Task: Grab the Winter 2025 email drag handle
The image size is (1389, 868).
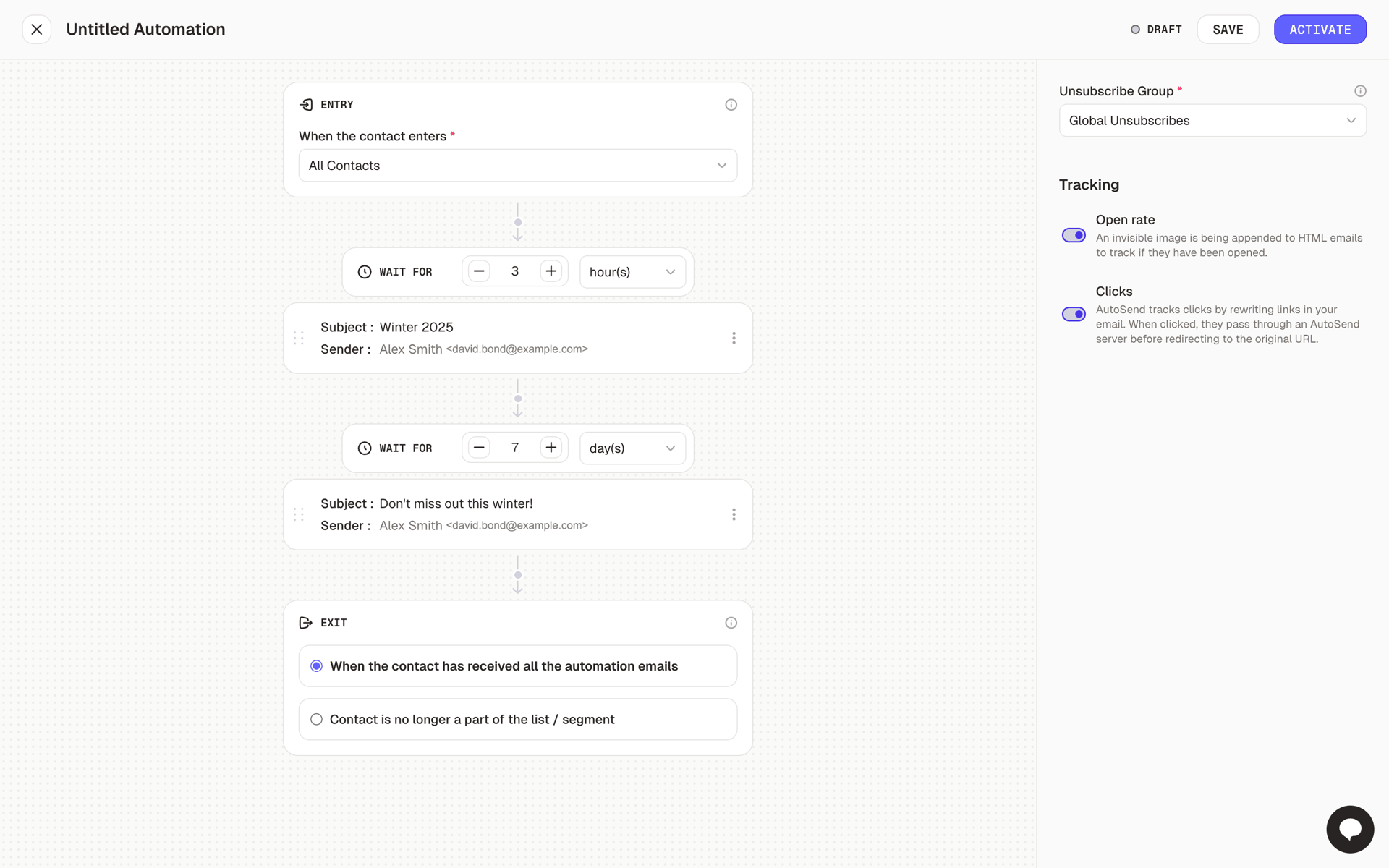Action: click(x=299, y=338)
